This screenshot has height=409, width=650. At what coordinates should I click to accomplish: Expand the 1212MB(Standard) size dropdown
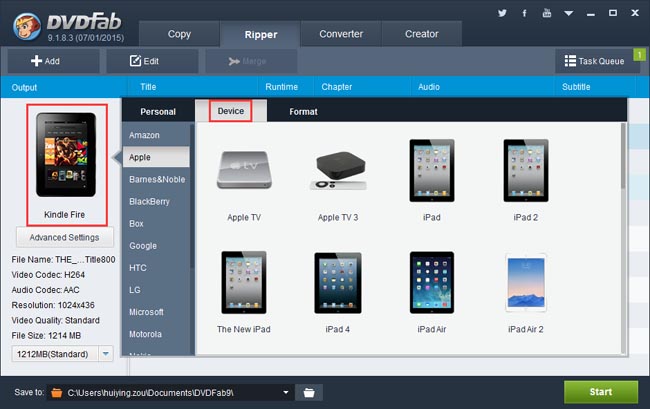(x=106, y=354)
